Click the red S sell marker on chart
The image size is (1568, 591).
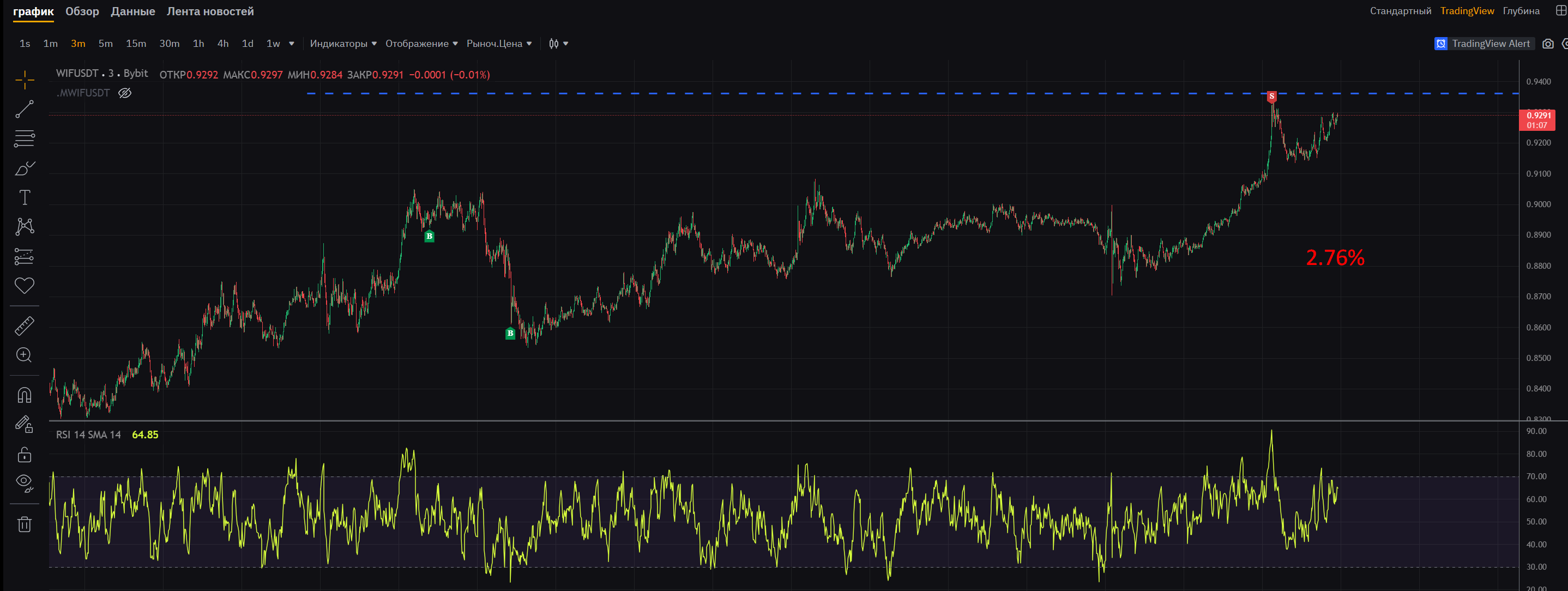pyautogui.click(x=1271, y=96)
